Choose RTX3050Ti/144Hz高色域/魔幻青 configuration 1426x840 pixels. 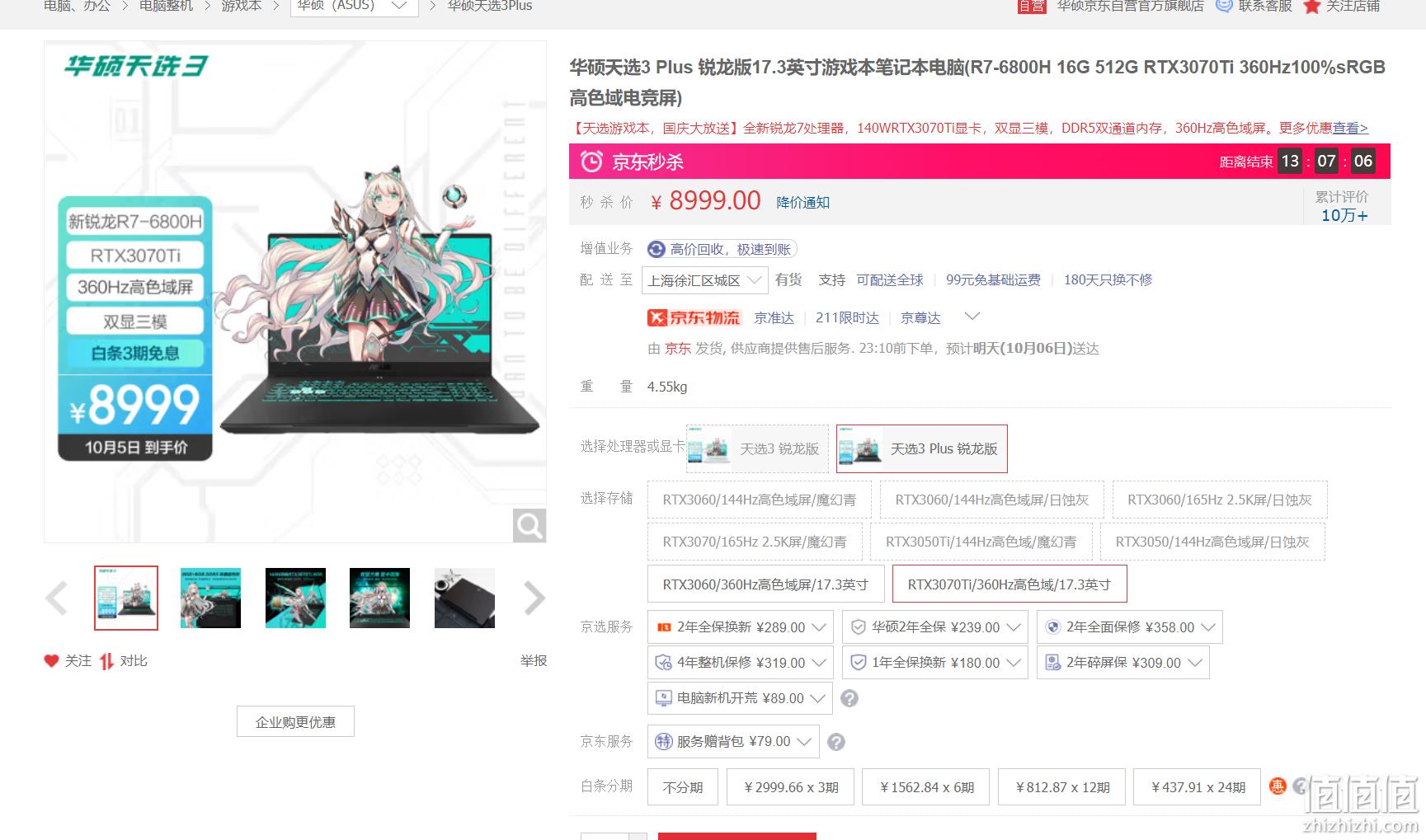coord(981,542)
